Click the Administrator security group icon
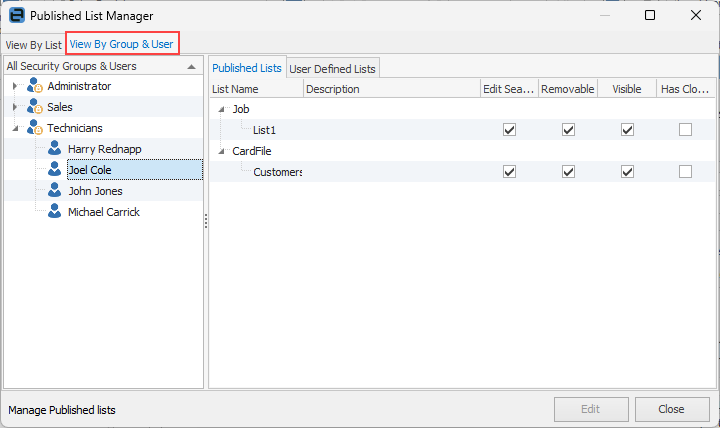 [35, 85]
